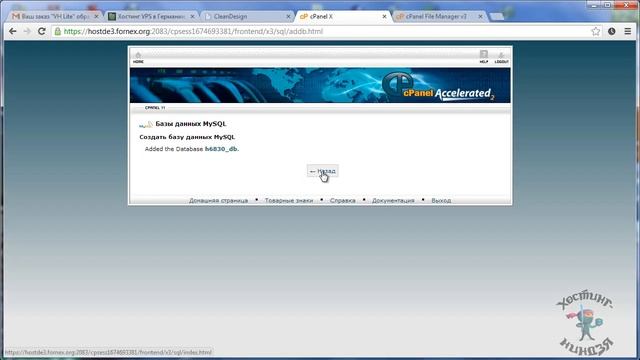This screenshot has height=360, width=640.
Task: Click the green SSL padlock icon
Action: pos(58,31)
